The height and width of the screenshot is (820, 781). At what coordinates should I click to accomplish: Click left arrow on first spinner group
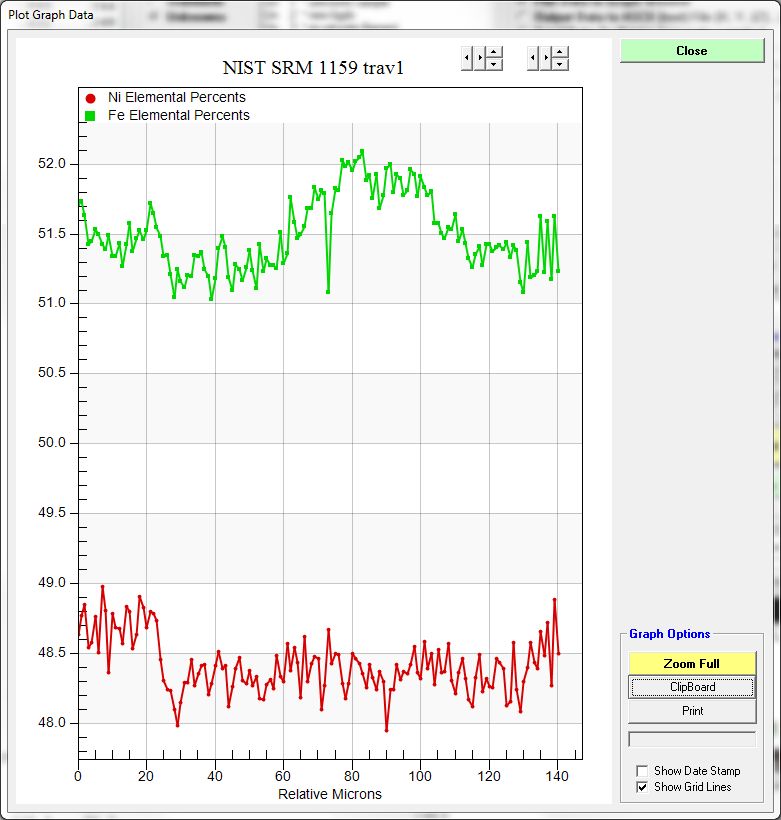(x=467, y=58)
